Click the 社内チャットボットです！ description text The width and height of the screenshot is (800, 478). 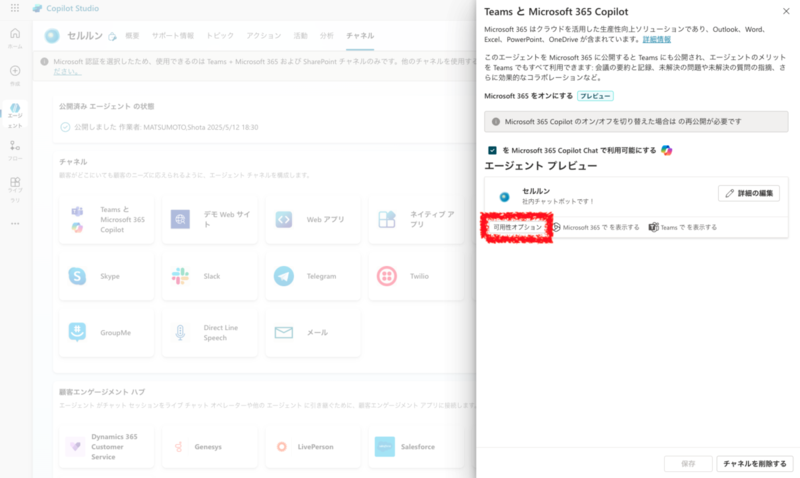(x=558, y=202)
